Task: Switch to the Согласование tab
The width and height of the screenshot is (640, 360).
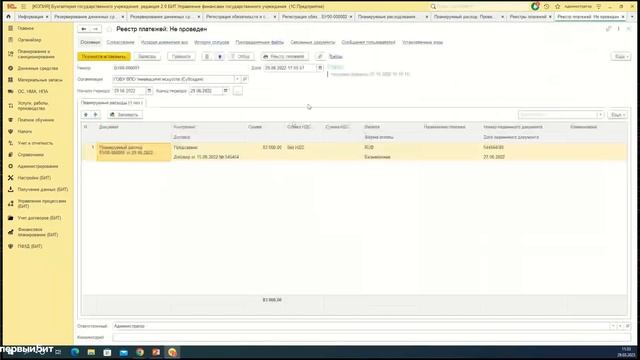Action: [x=120, y=42]
